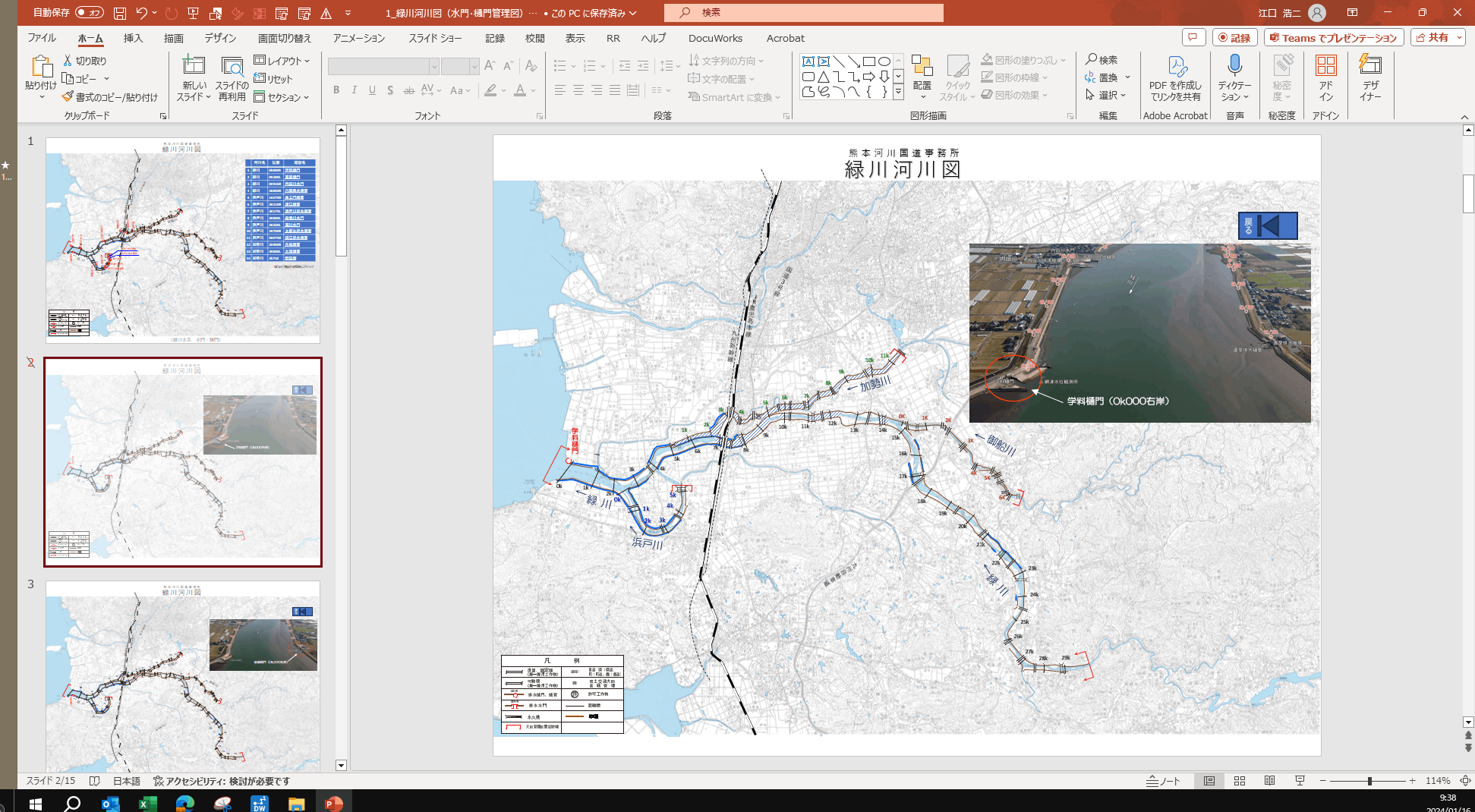
Task: Align text to the left
Action: (560, 90)
